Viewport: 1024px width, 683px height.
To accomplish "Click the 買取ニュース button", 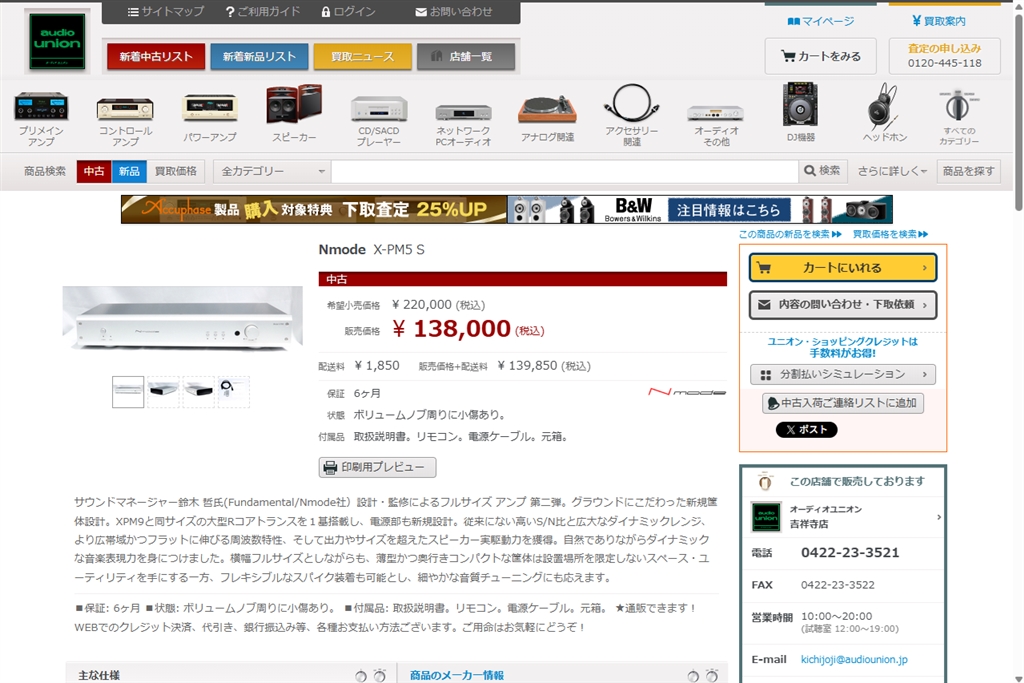I will point(362,57).
